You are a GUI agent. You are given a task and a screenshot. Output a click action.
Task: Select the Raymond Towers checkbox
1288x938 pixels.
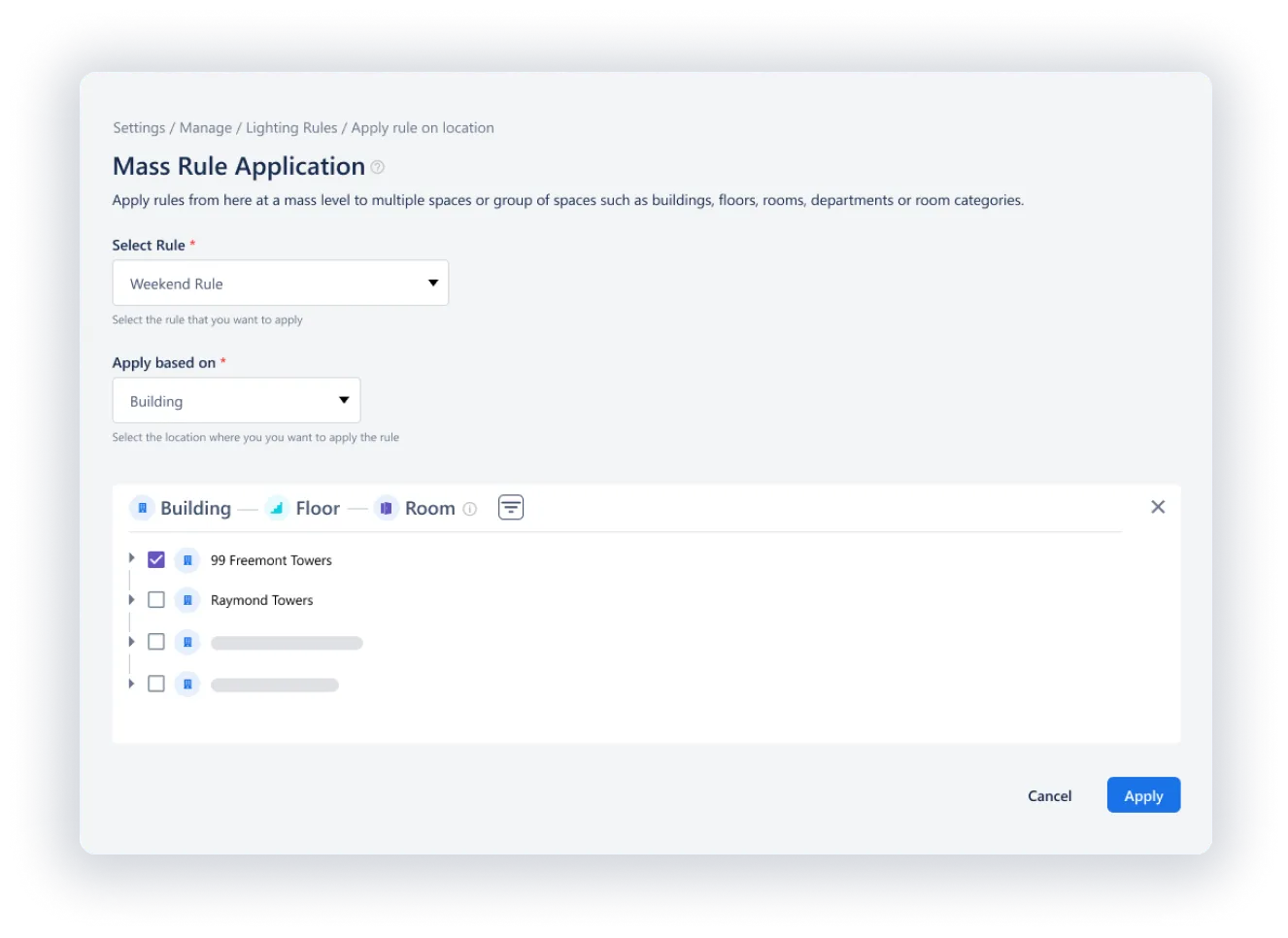coord(155,599)
